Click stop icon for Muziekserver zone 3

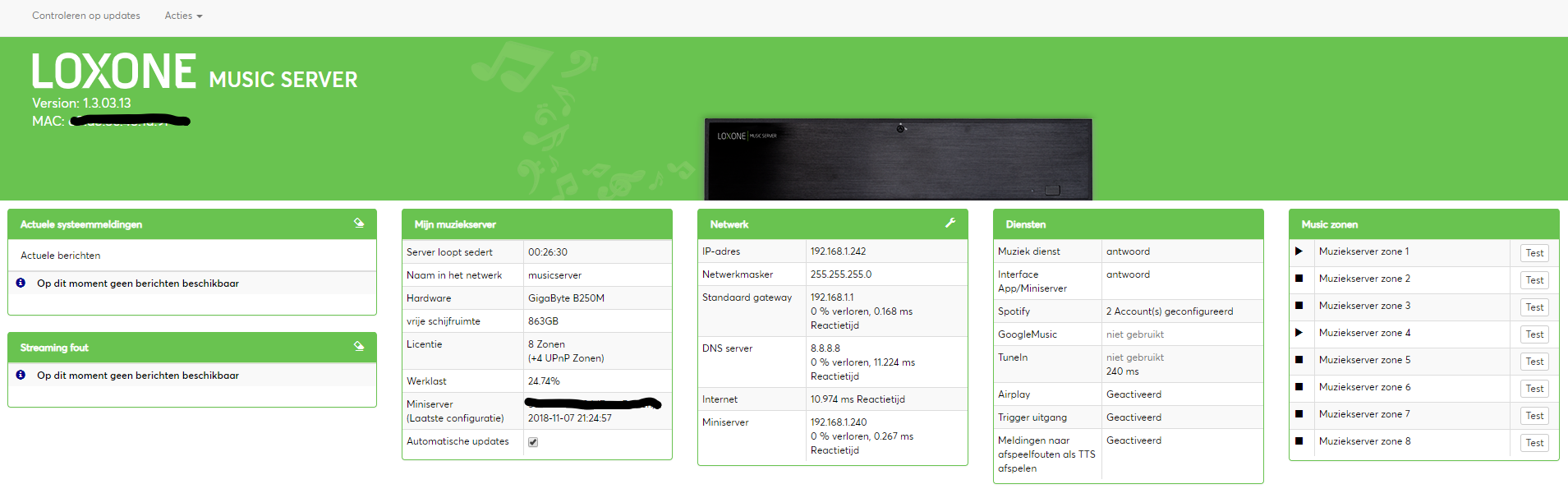tap(1299, 306)
